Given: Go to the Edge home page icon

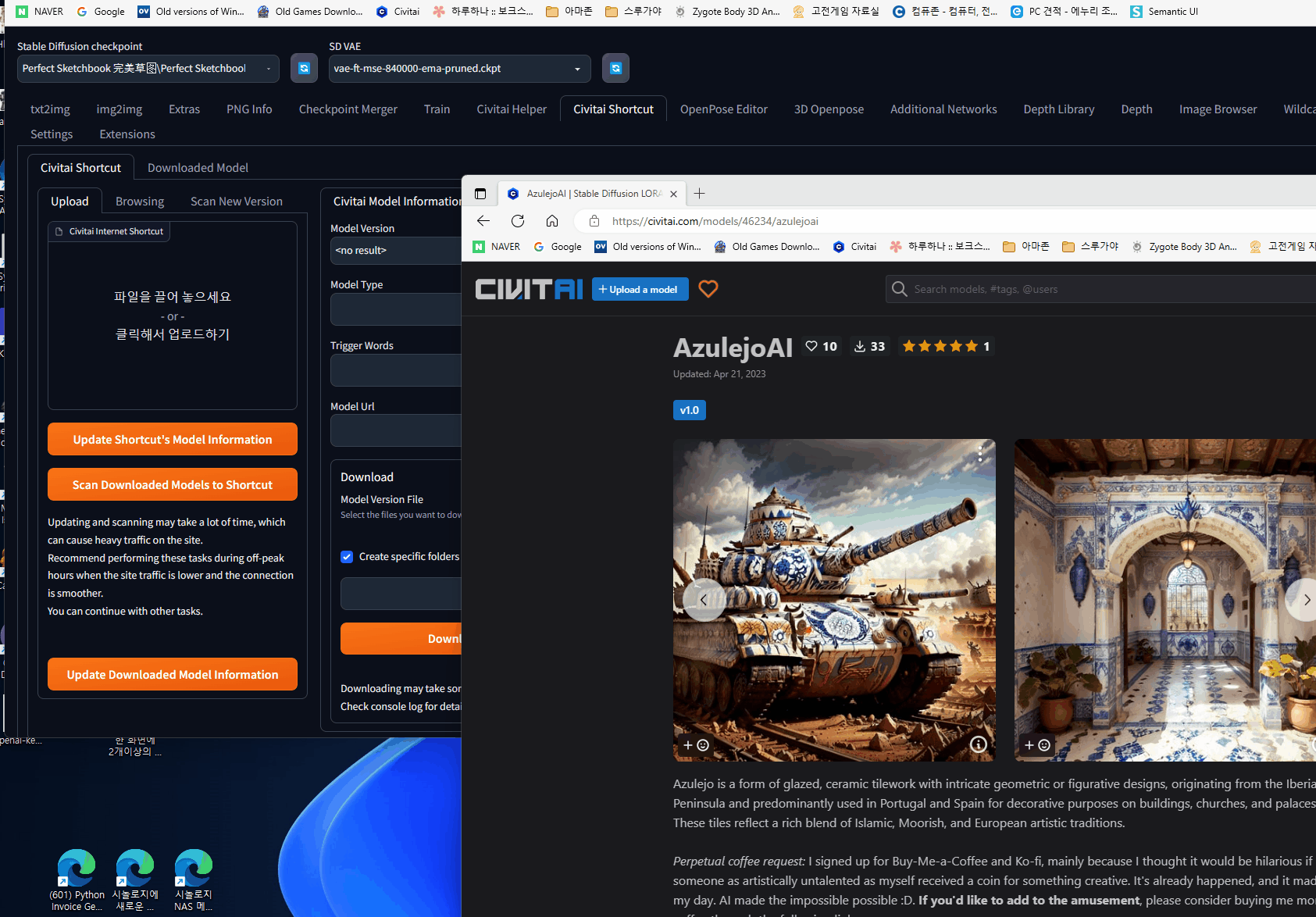Looking at the screenshot, I should pos(552,221).
